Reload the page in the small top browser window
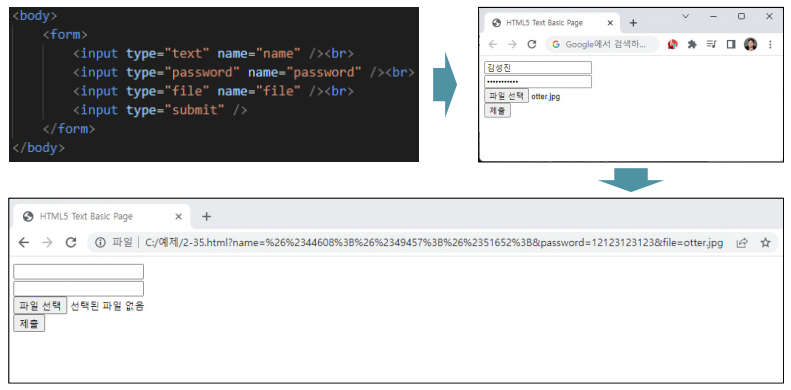This screenshot has height=390, width=791. click(531, 44)
